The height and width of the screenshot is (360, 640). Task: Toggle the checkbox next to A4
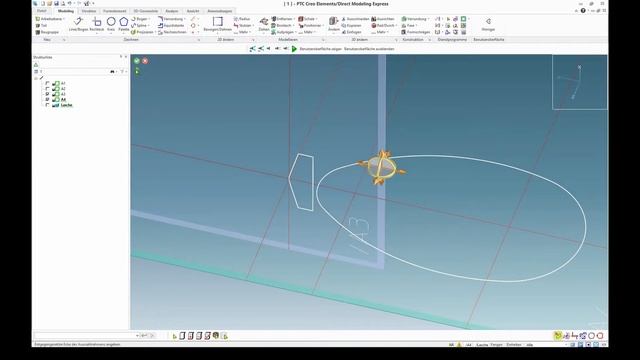coord(47,99)
